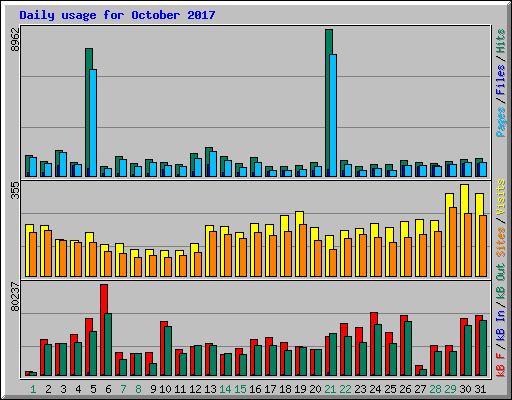The height and width of the screenshot is (400, 512).
Task: Click the tallest green Hits bar for day 21
Action: 328,103
